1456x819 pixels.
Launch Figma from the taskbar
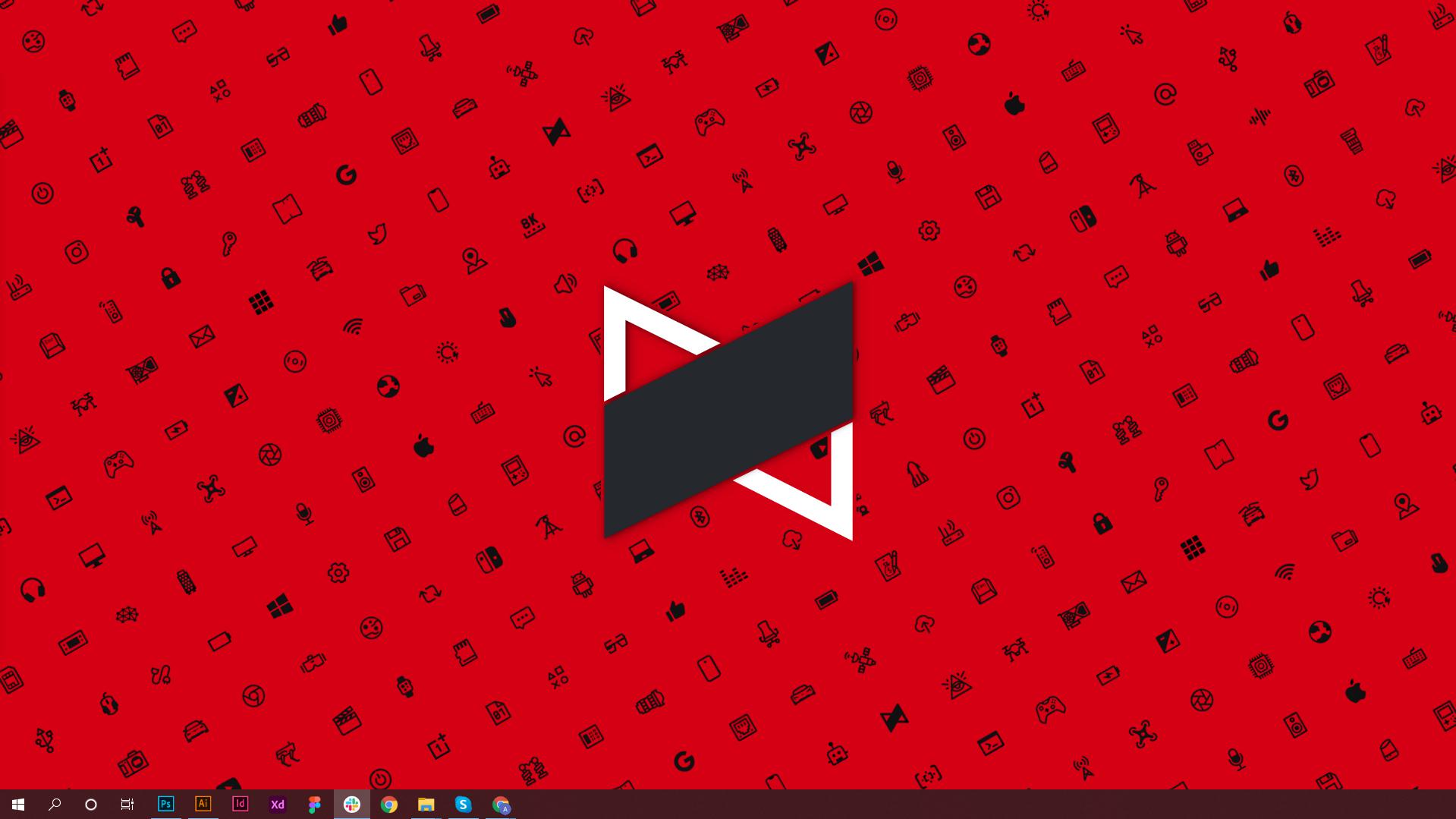314,805
